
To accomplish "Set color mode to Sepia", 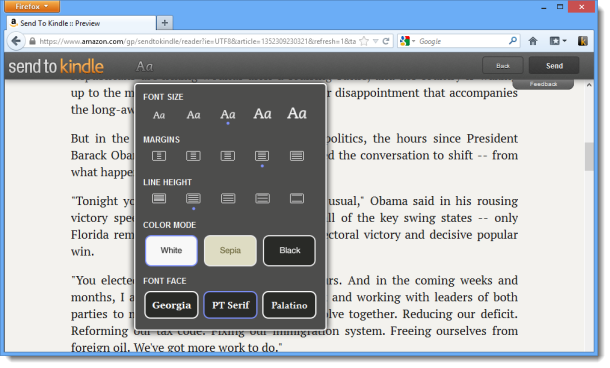I will pos(230,250).
